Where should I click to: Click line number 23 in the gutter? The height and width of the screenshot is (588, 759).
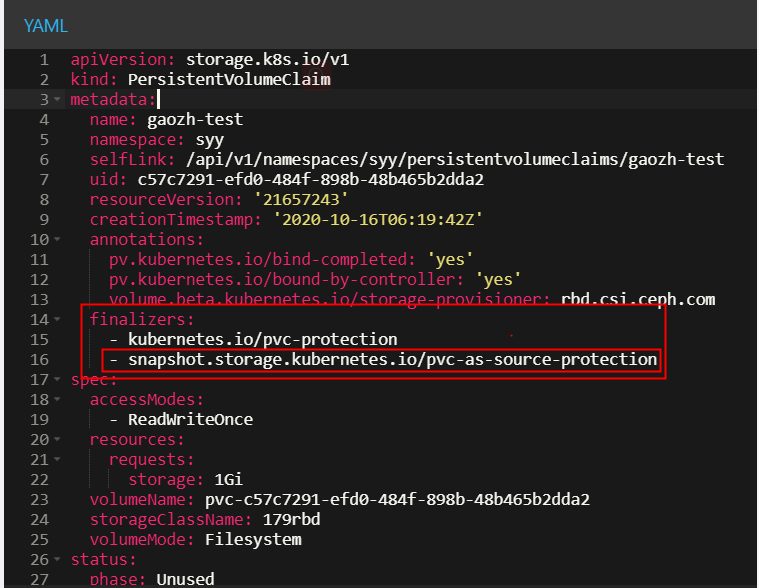tap(39, 499)
